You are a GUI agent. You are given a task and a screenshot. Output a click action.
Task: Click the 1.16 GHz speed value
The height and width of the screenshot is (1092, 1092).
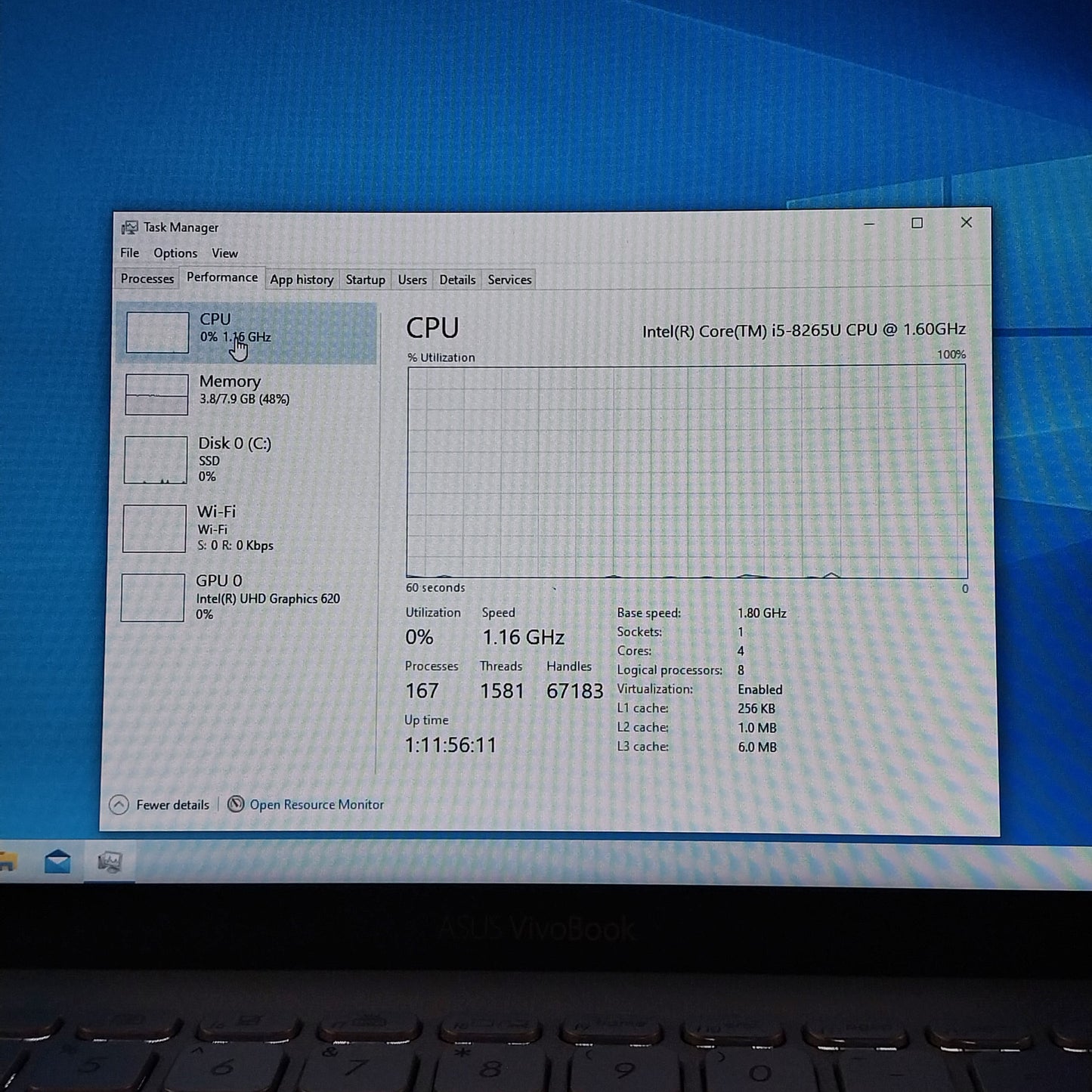point(523,638)
